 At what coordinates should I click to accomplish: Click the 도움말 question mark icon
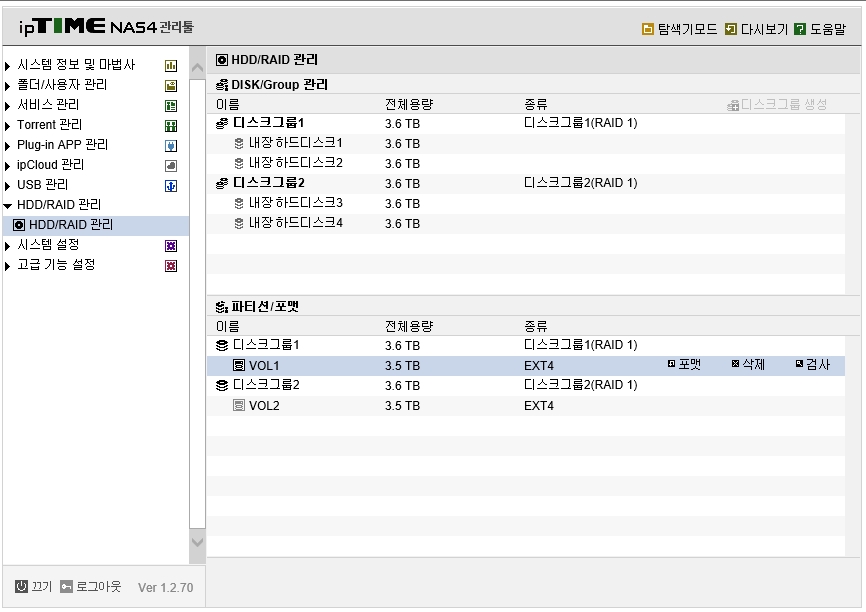800,29
